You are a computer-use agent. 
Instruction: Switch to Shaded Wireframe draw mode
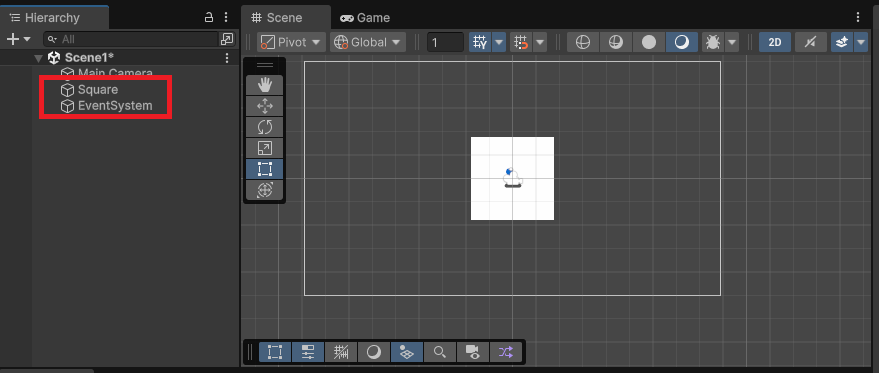pyautogui.click(x=616, y=42)
